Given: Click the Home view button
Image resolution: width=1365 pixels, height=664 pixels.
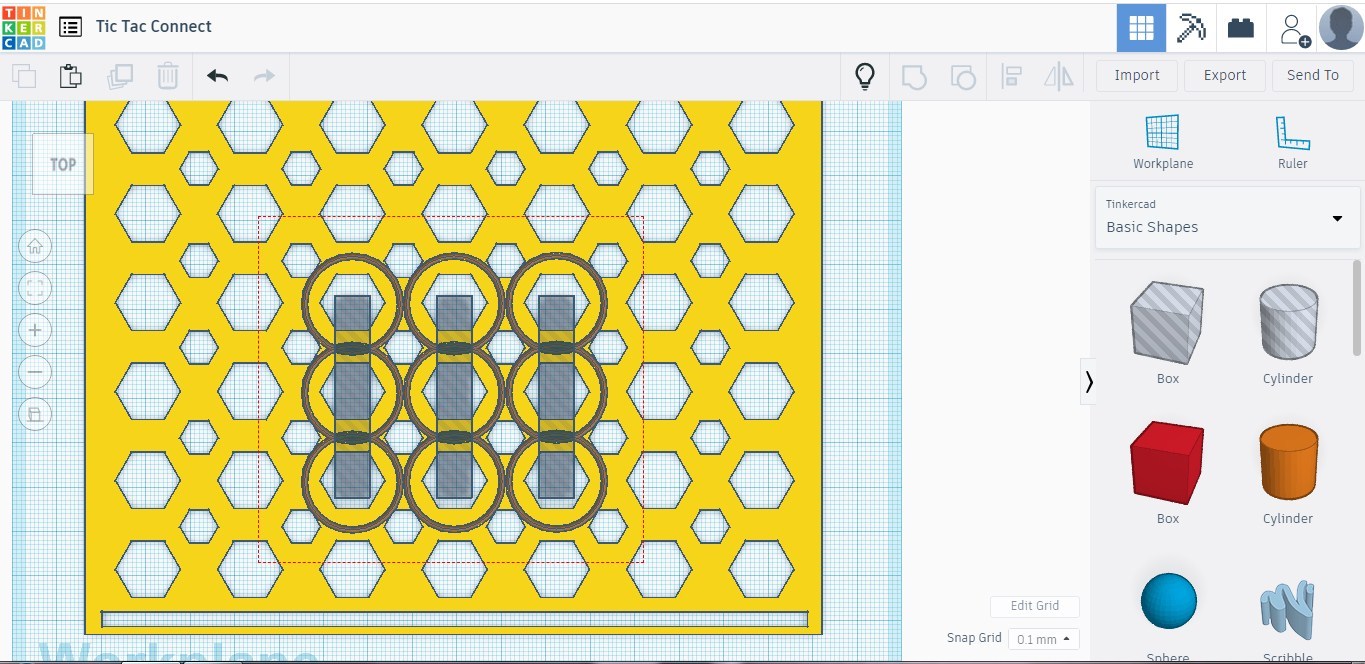Looking at the screenshot, I should 35,246.
